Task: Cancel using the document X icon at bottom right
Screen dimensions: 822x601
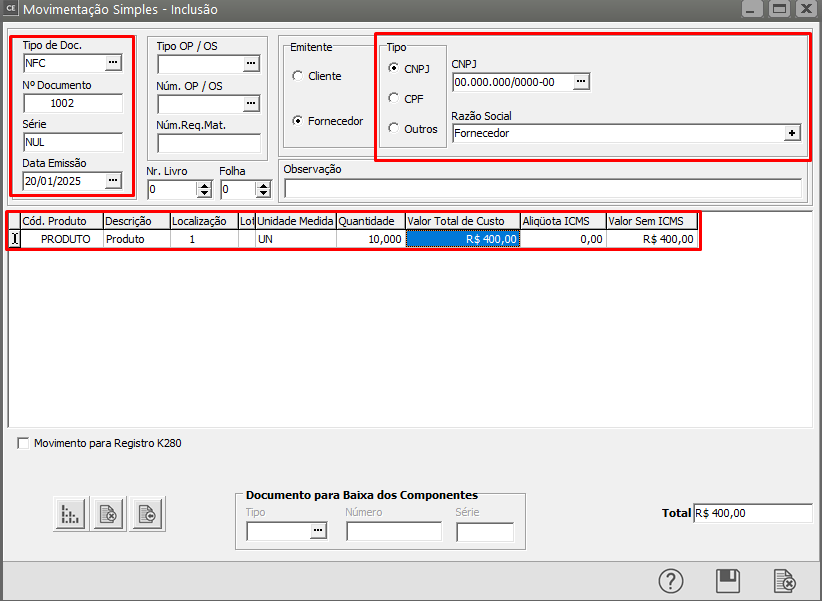Action: pyautogui.click(x=785, y=581)
